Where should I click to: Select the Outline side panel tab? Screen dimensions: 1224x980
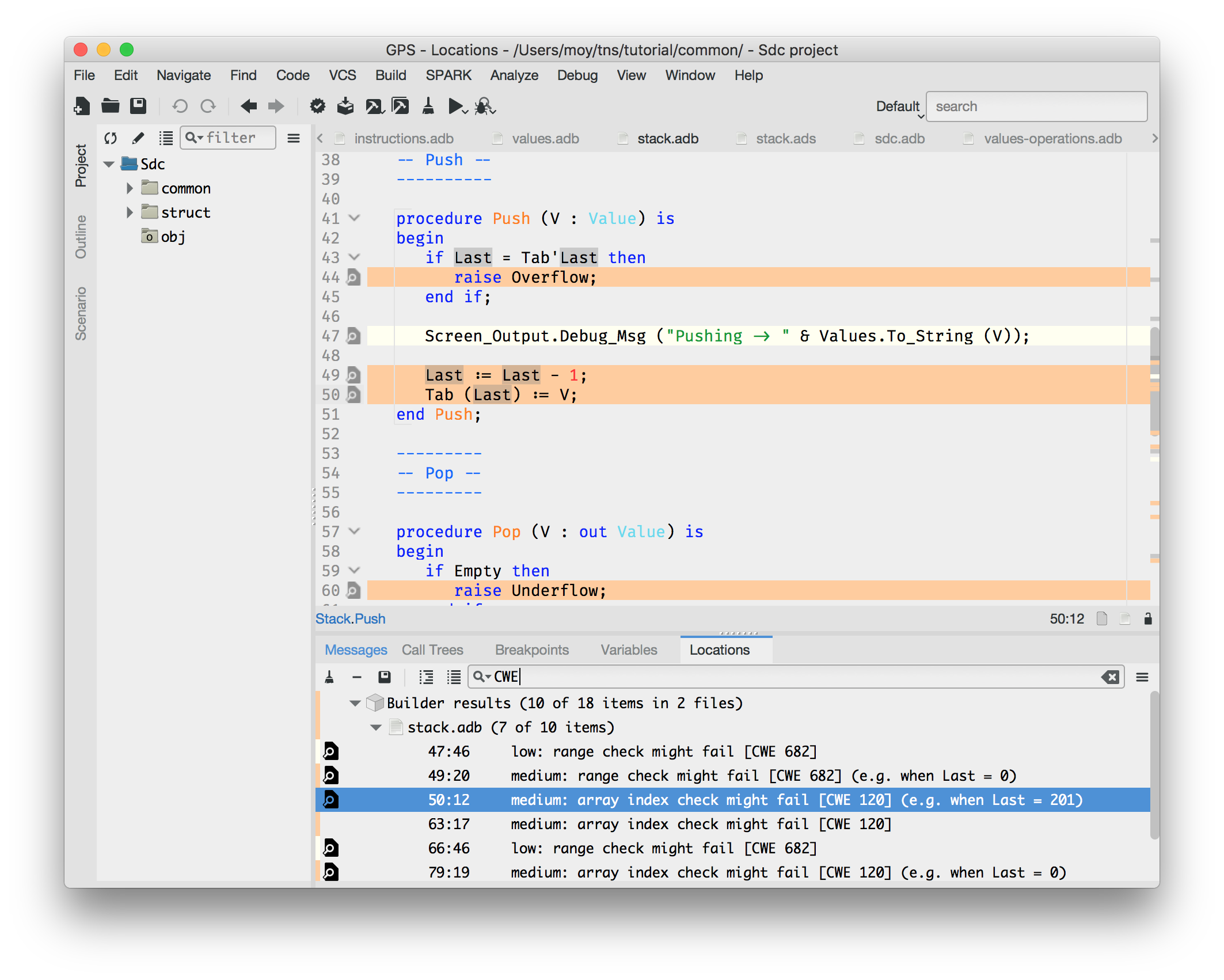point(81,237)
